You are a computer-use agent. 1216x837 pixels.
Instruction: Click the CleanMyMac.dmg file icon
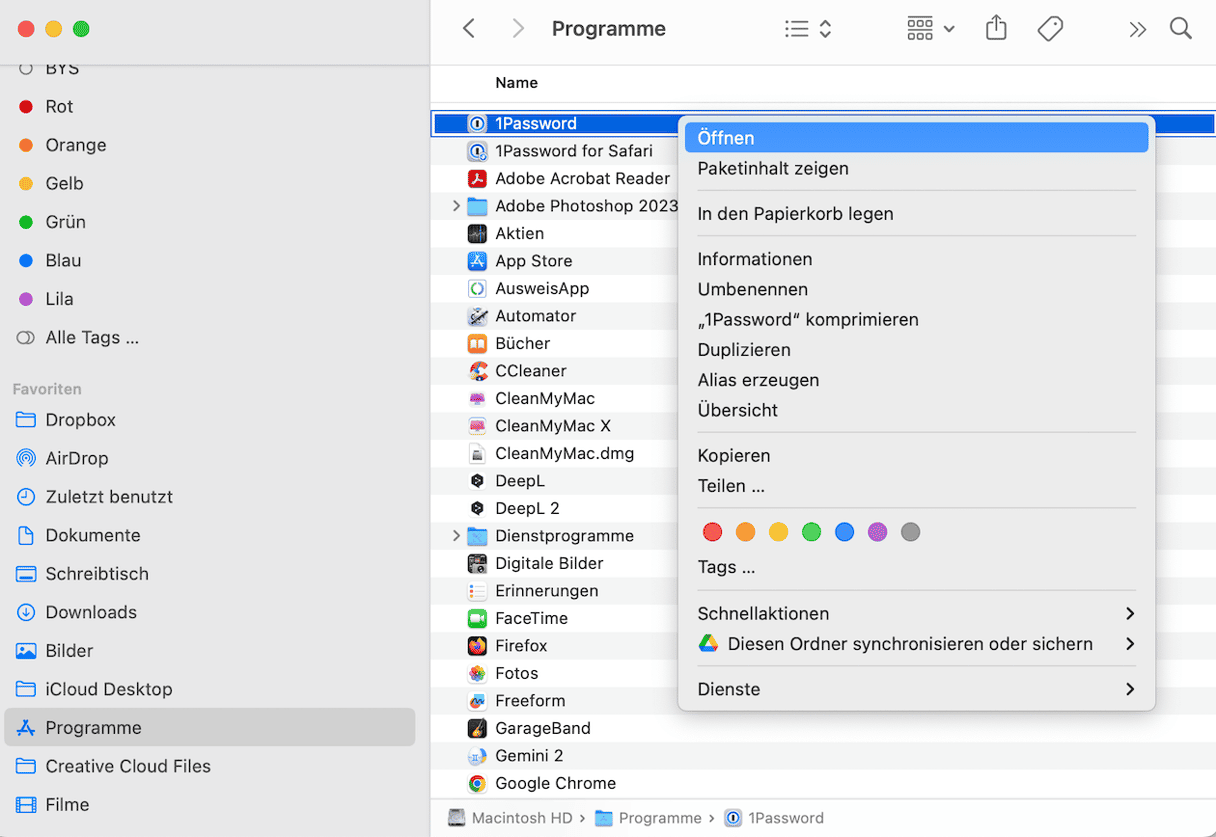(x=477, y=454)
